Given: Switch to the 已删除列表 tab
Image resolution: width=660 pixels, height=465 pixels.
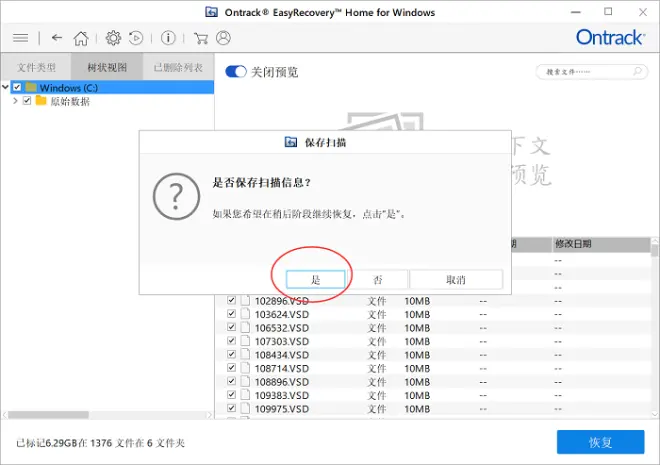Looking at the screenshot, I should [178, 67].
